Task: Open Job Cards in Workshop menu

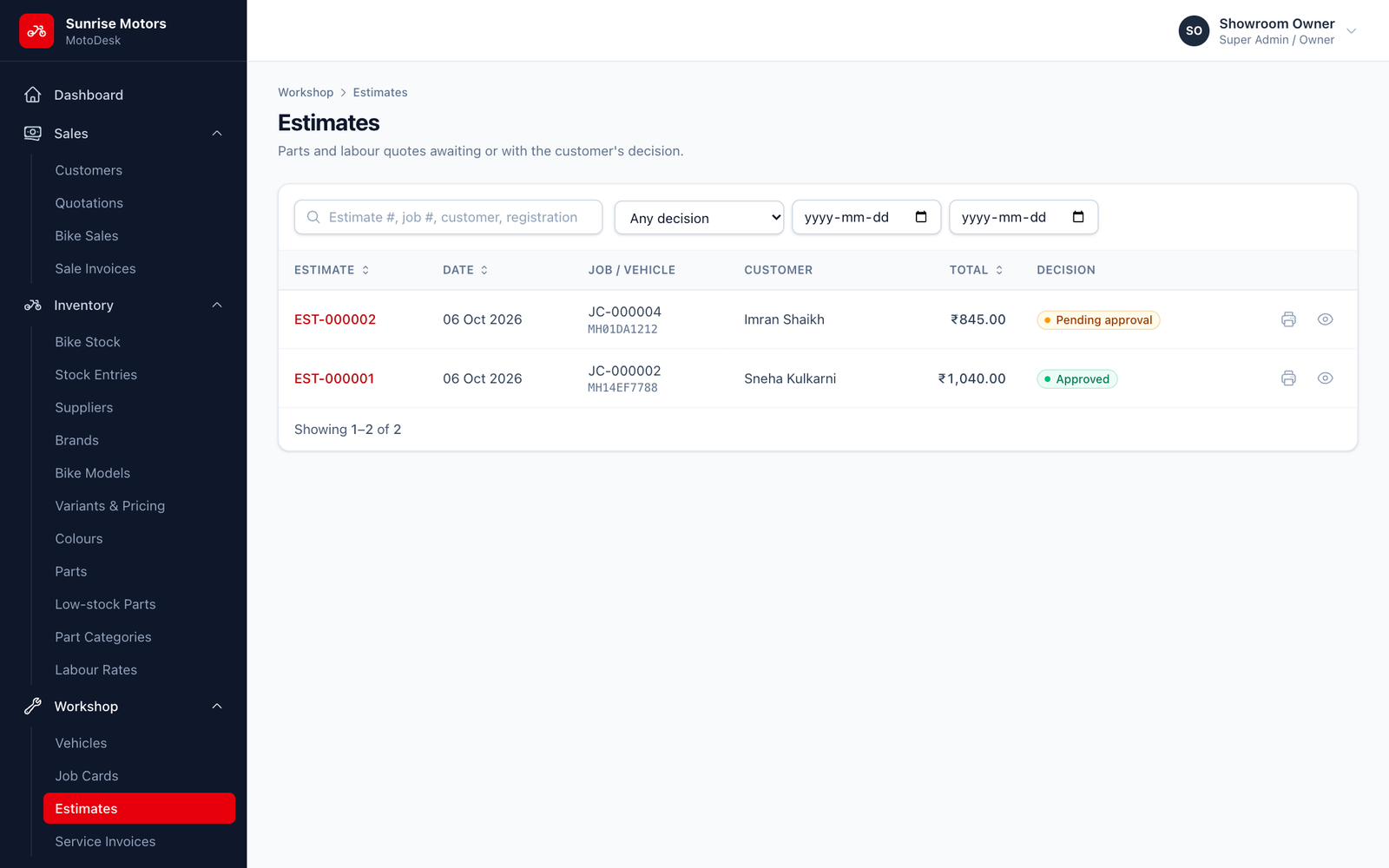Action: coord(87,776)
